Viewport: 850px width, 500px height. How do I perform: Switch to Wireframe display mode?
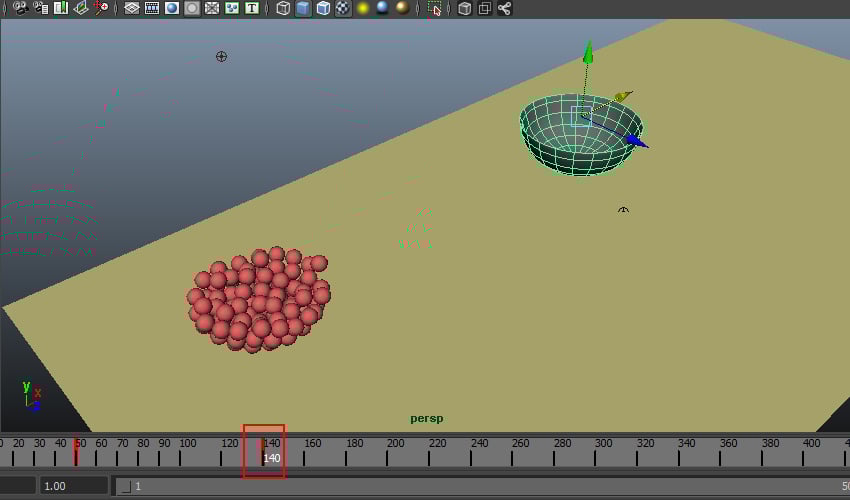[283, 8]
